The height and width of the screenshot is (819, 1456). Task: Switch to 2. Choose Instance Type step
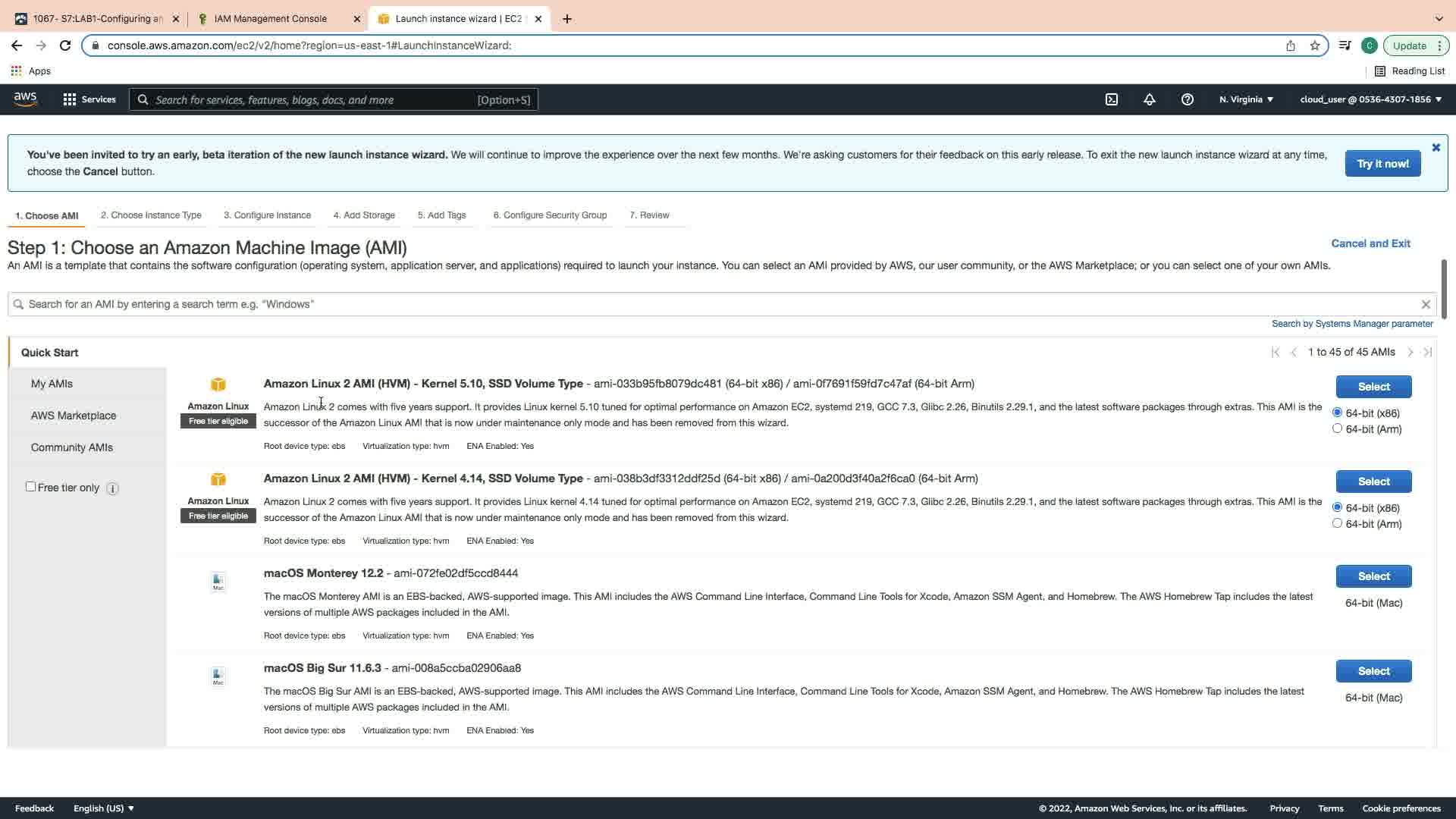tap(151, 215)
